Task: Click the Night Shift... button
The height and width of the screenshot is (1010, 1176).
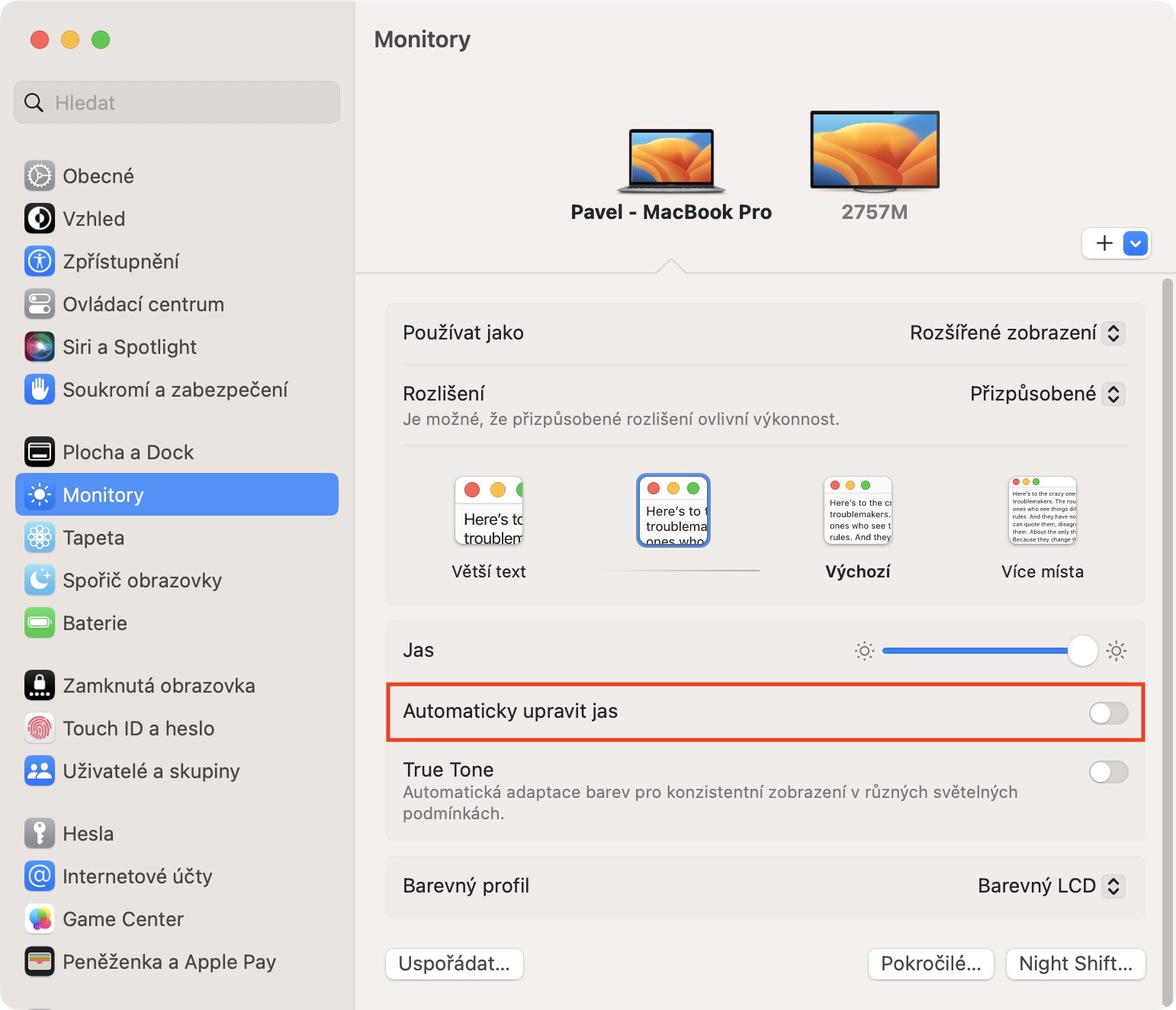Action: pyautogui.click(x=1075, y=964)
